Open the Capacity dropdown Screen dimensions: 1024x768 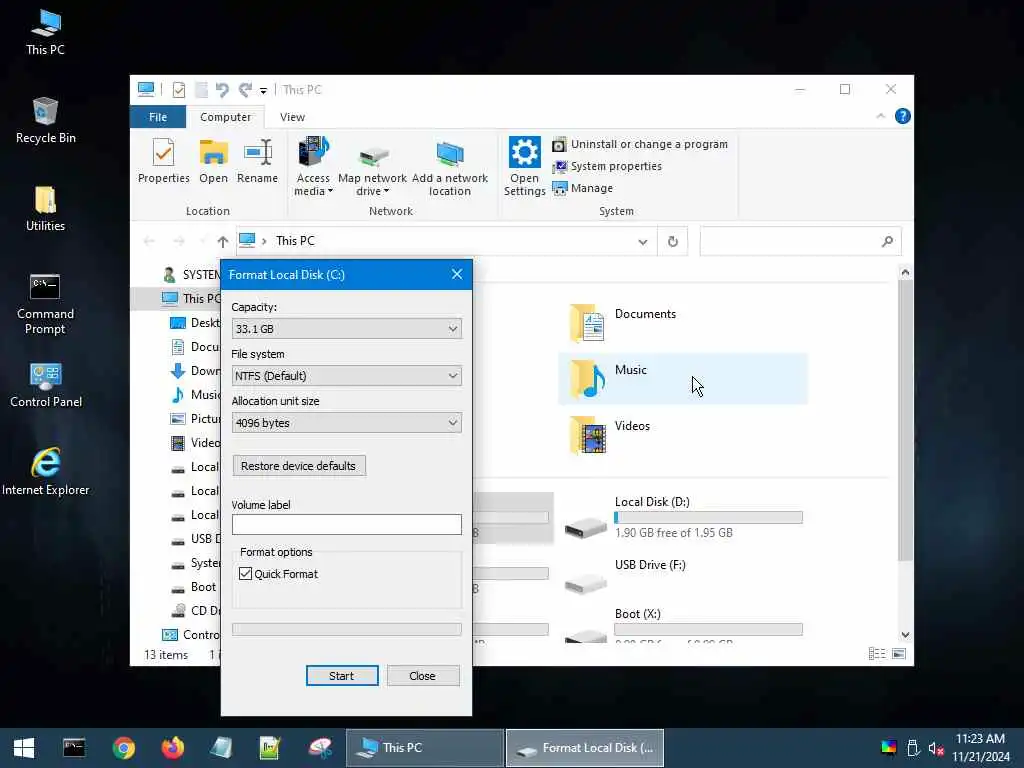(x=346, y=328)
